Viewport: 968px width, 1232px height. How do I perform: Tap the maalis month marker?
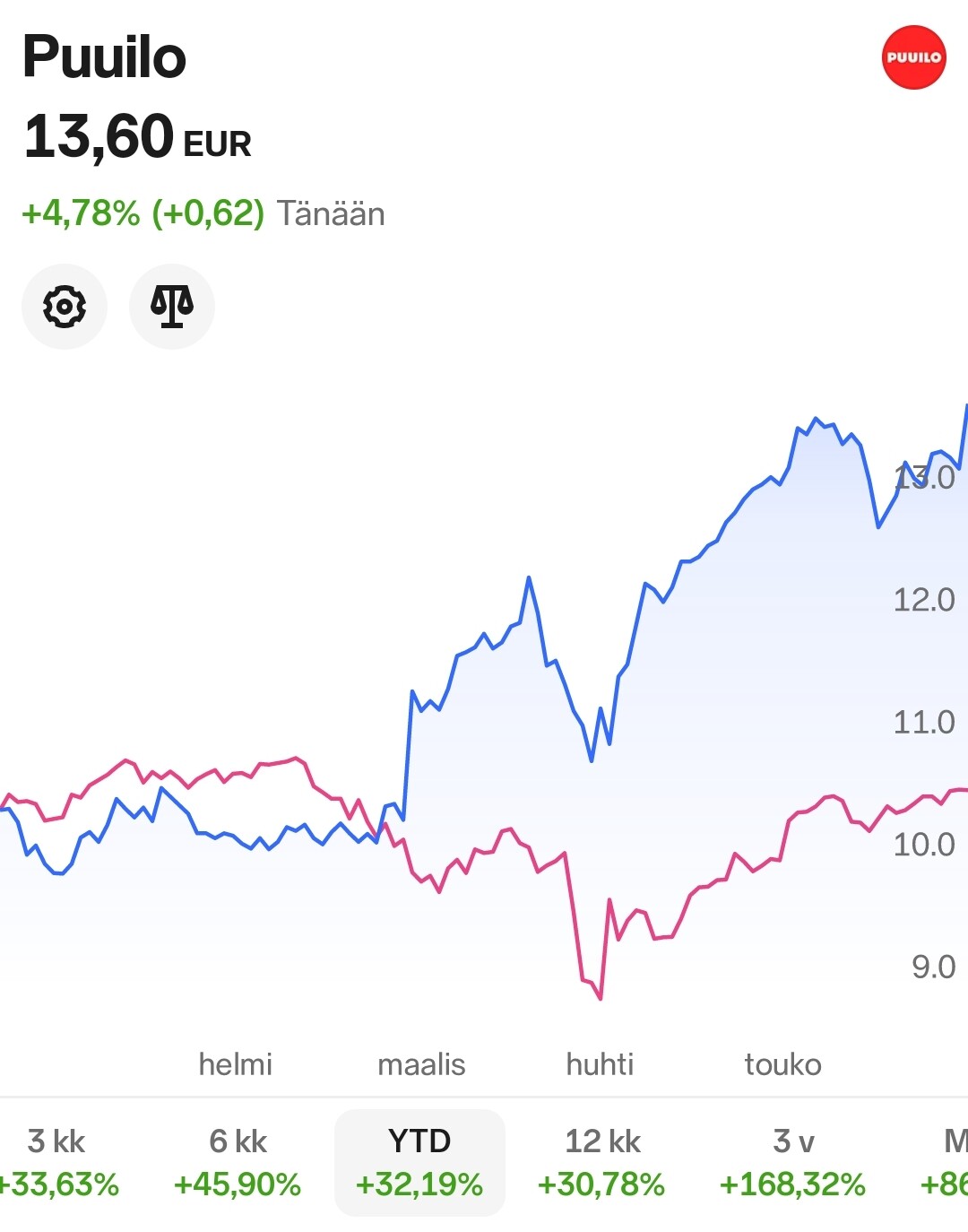tap(421, 1064)
